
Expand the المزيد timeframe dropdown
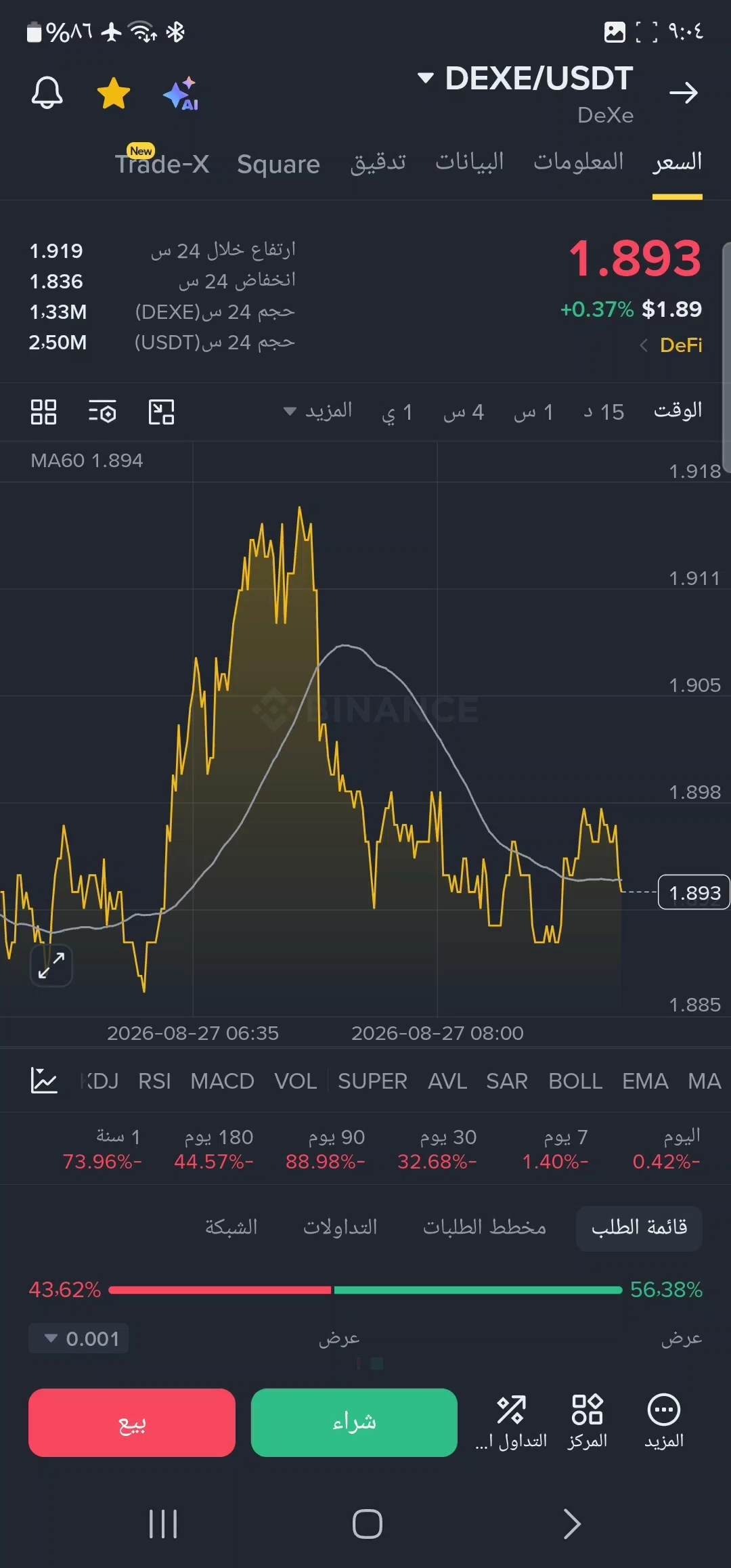pyautogui.click(x=318, y=411)
